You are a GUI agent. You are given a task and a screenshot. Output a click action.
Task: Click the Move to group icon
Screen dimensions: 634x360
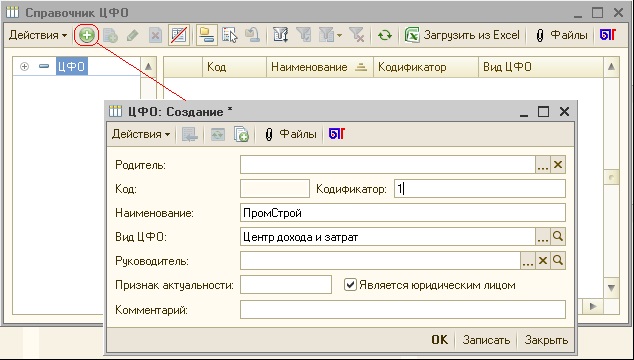[253, 36]
